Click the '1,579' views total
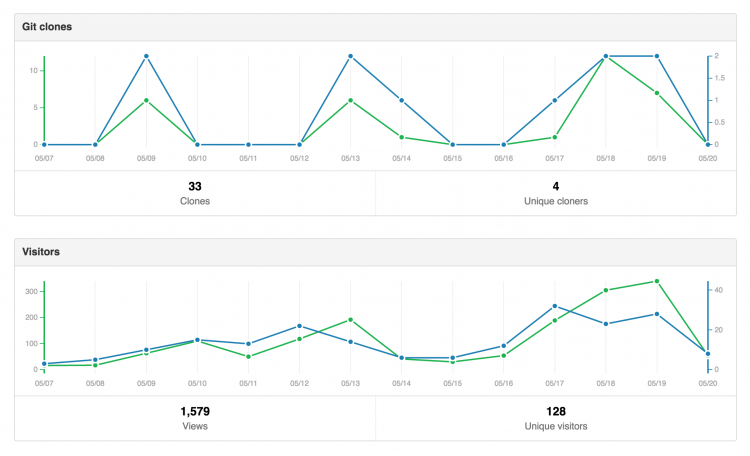The image size is (750, 456). [x=195, y=412]
